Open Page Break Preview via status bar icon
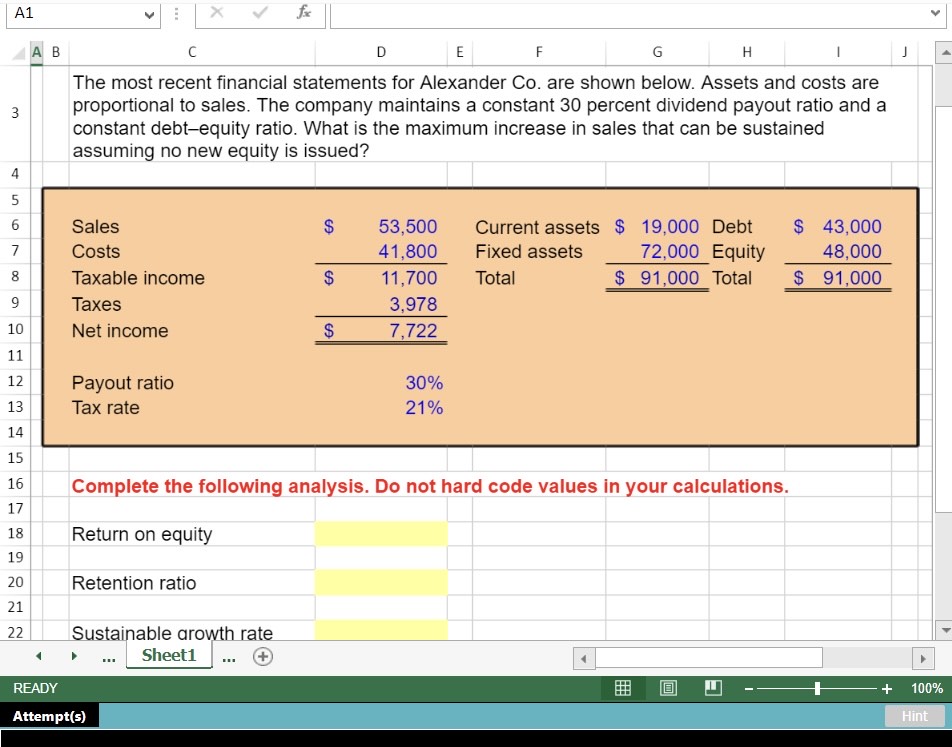 click(713, 688)
